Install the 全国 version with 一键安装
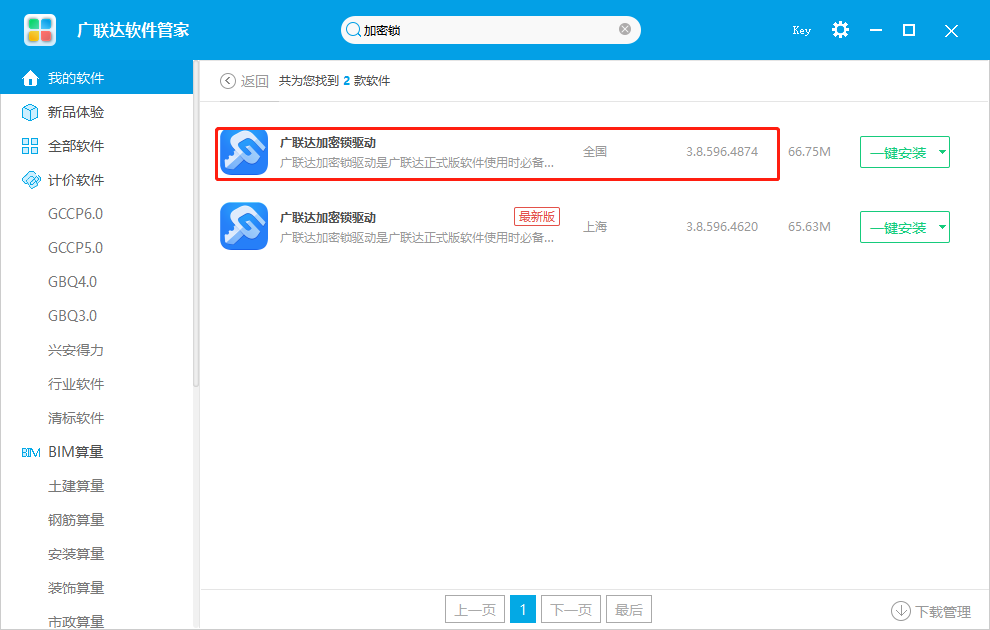 898,152
